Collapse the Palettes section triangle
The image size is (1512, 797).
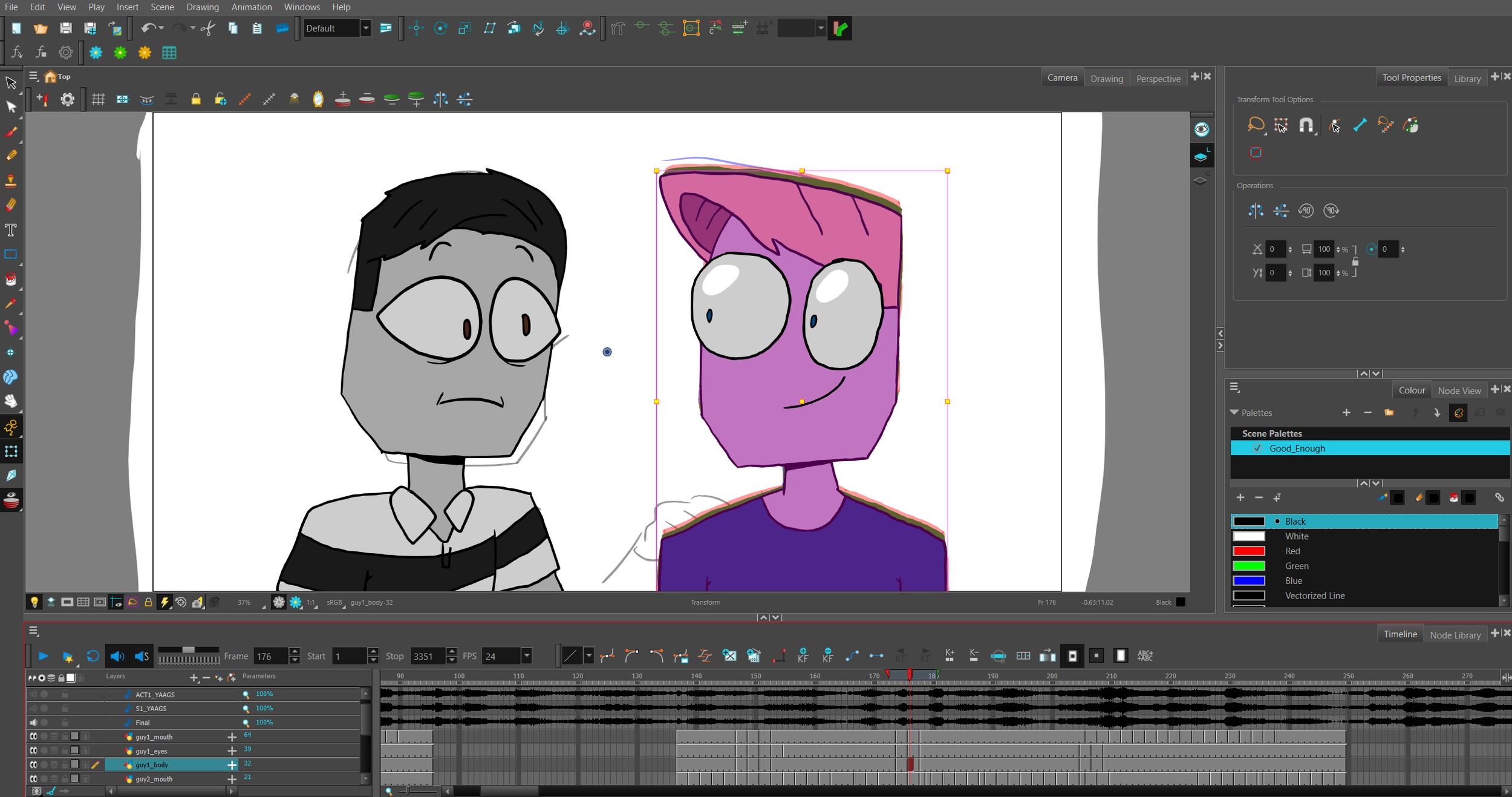[x=1234, y=412]
